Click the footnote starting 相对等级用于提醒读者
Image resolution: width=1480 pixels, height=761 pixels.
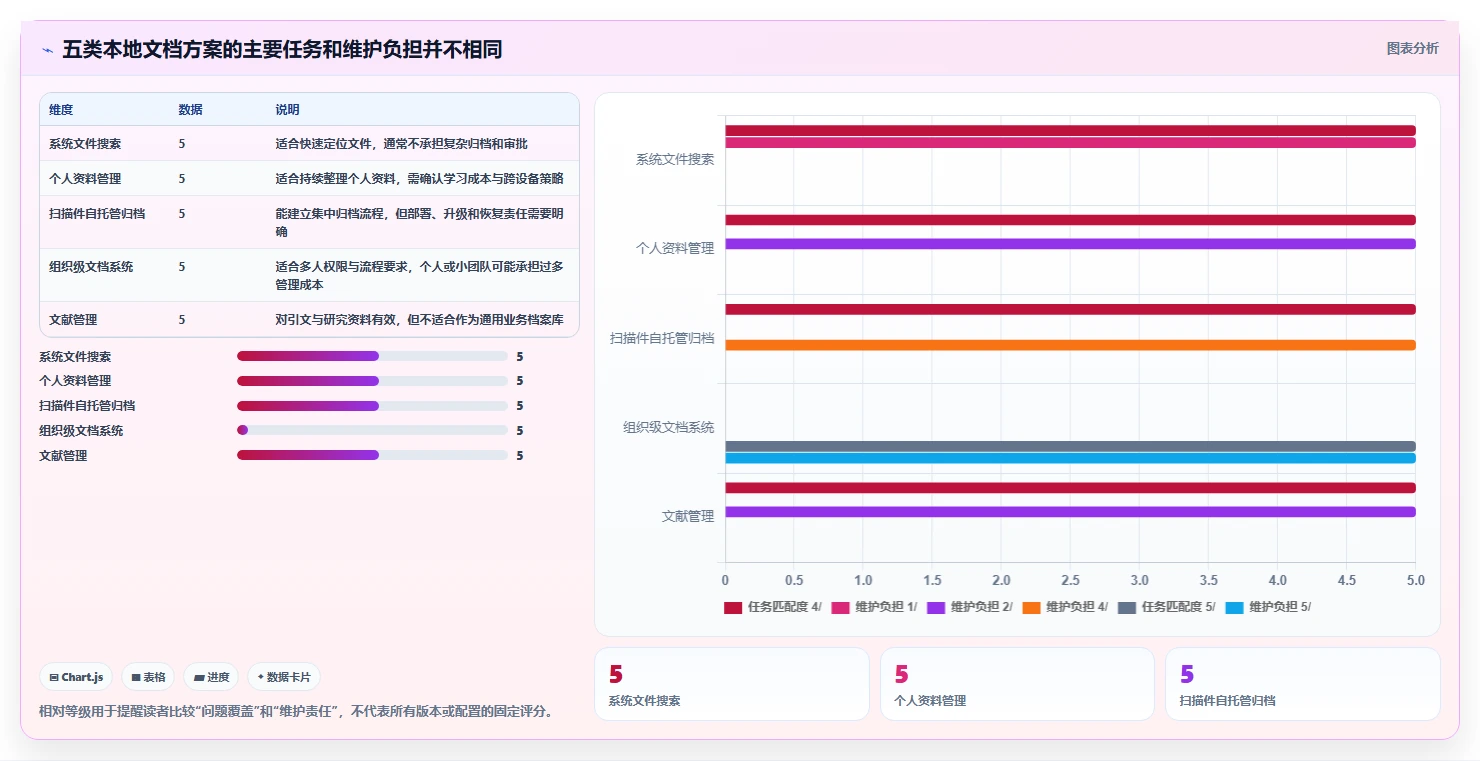[x=297, y=711]
